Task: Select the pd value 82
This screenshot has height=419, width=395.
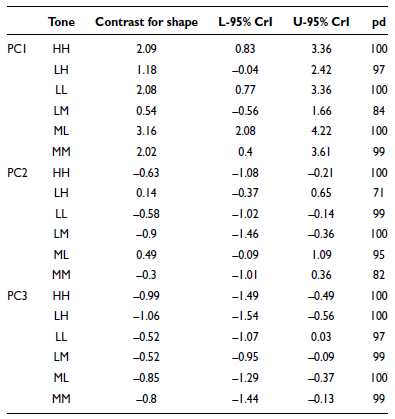Action: click(379, 275)
